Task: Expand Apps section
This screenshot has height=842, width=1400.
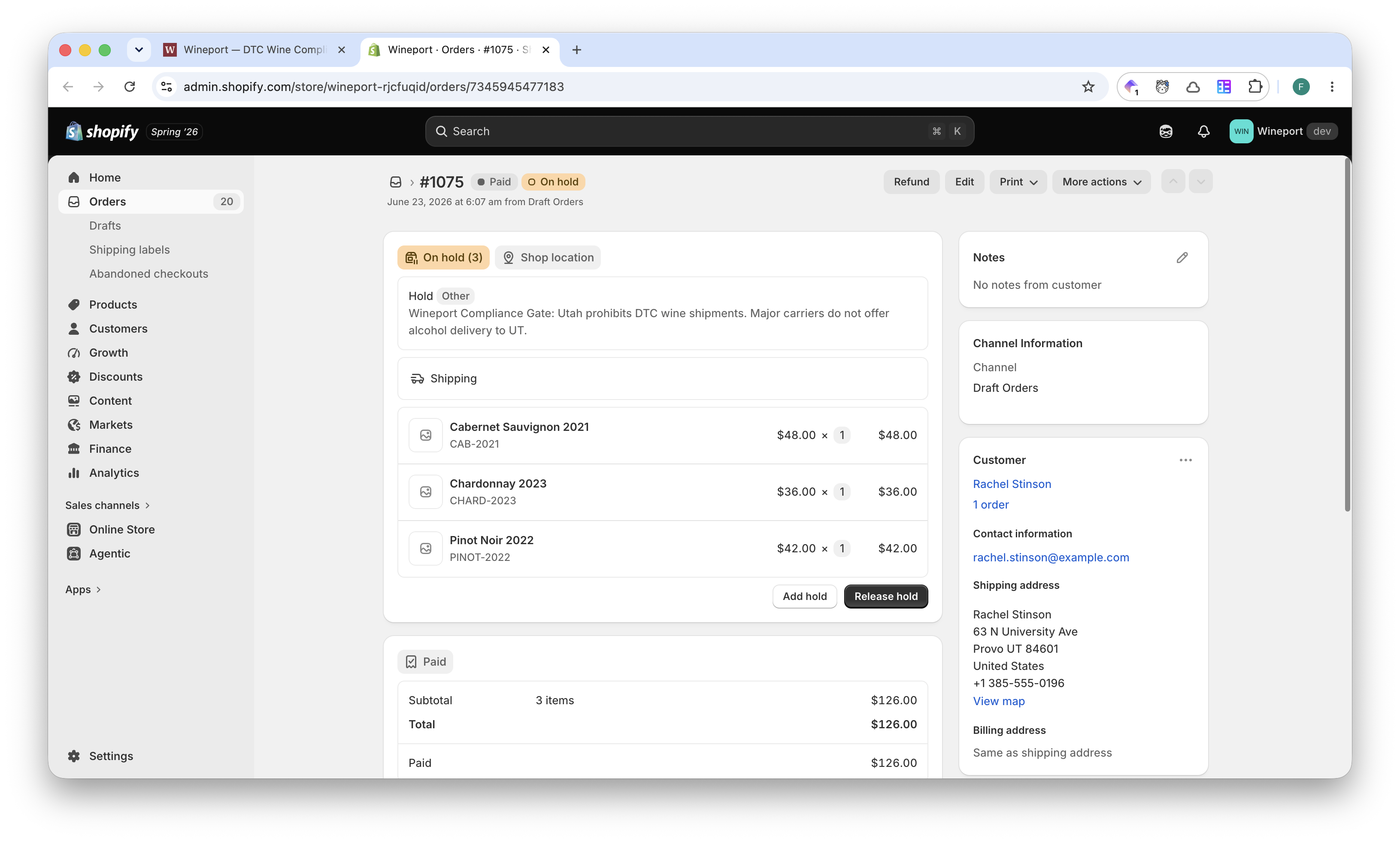Action: click(x=83, y=590)
